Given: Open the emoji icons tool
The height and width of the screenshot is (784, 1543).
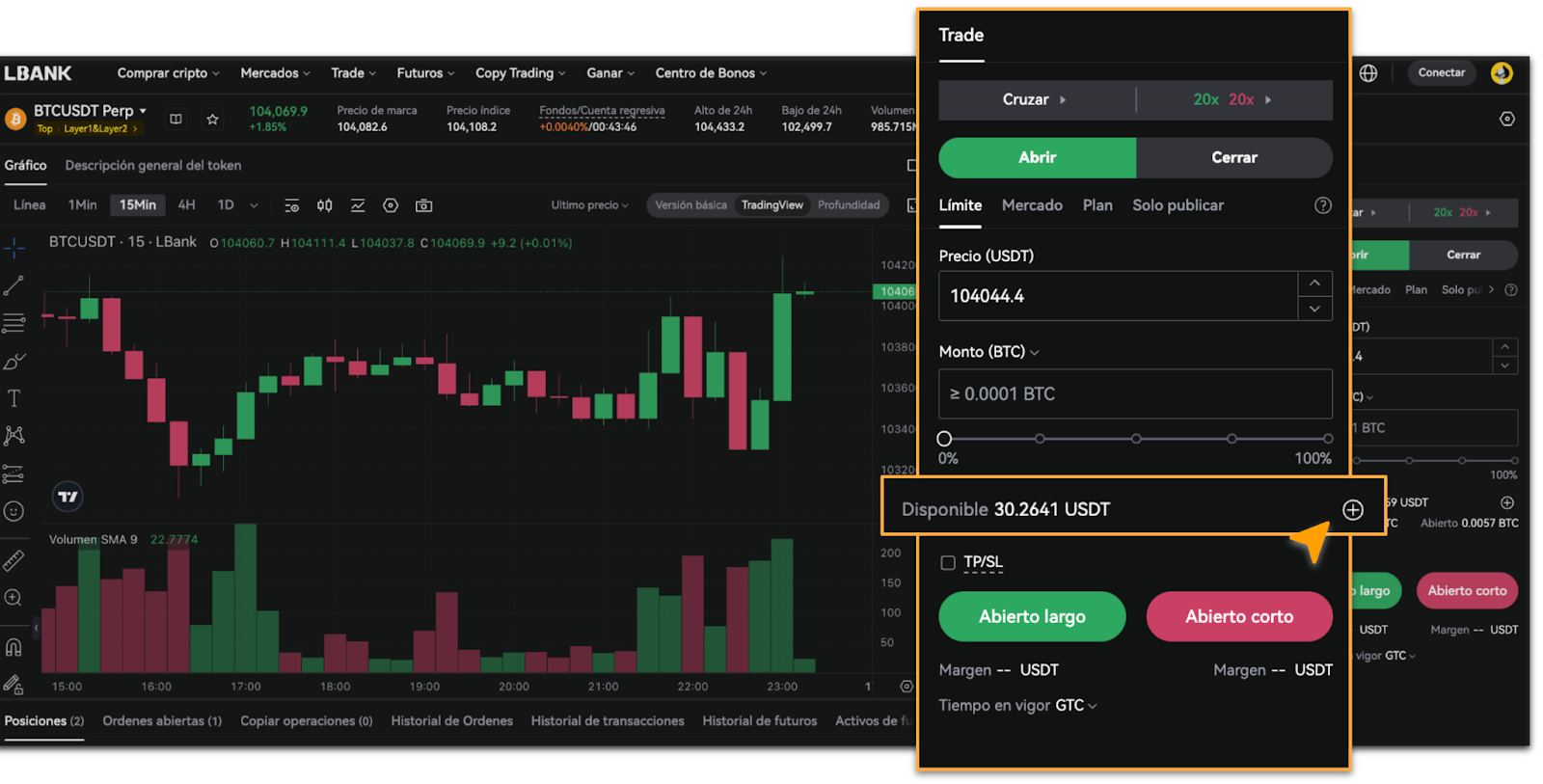Looking at the screenshot, I should pyautogui.click(x=14, y=511).
